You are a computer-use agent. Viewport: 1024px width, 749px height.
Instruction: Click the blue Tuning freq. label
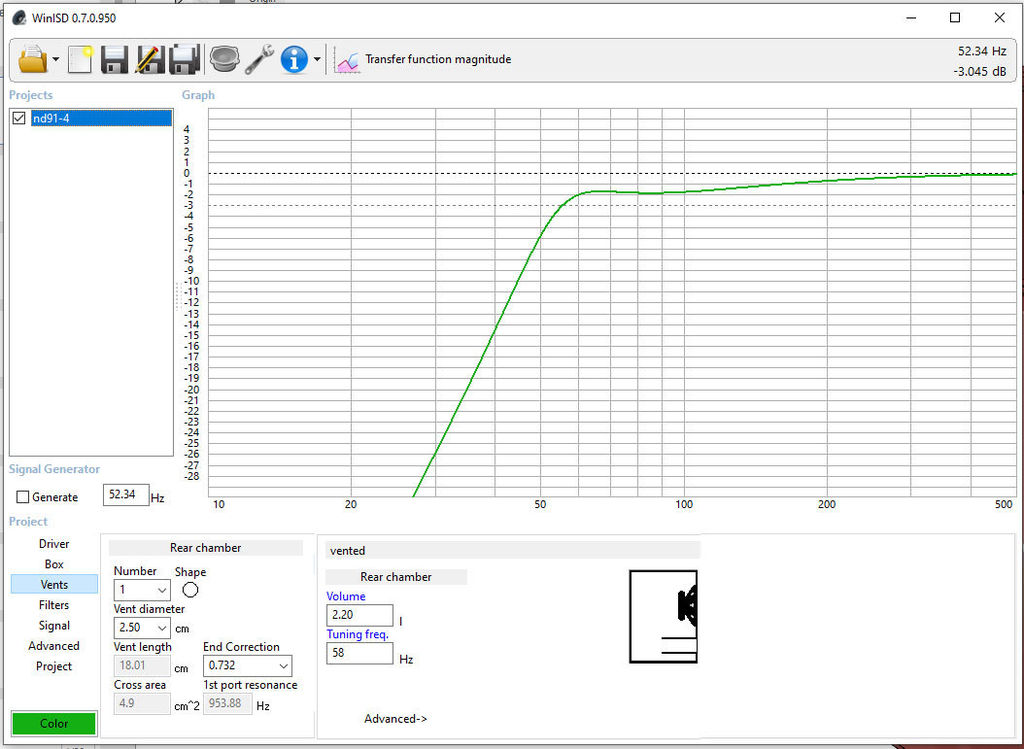click(x=357, y=634)
